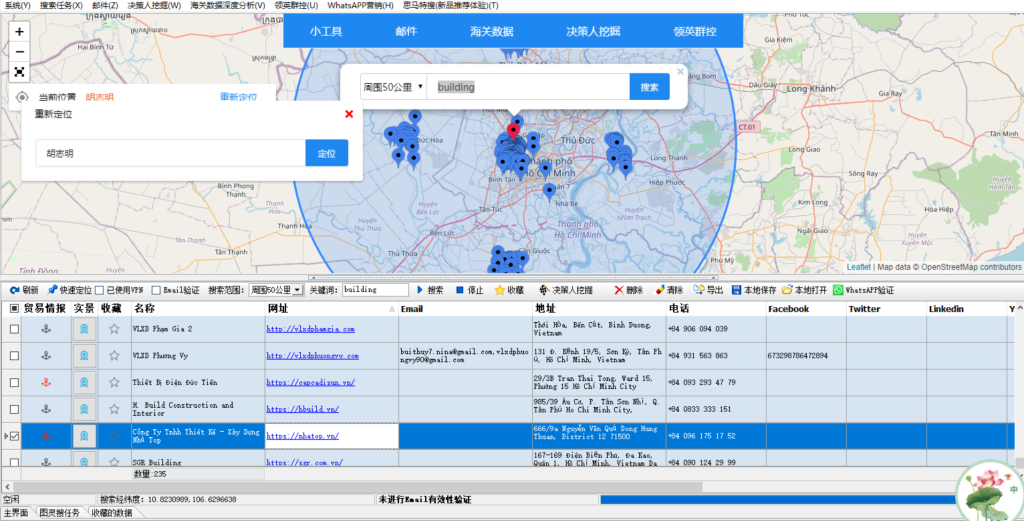Toggle fullscreen map view icon

pyautogui.click(x=20, y=71)
